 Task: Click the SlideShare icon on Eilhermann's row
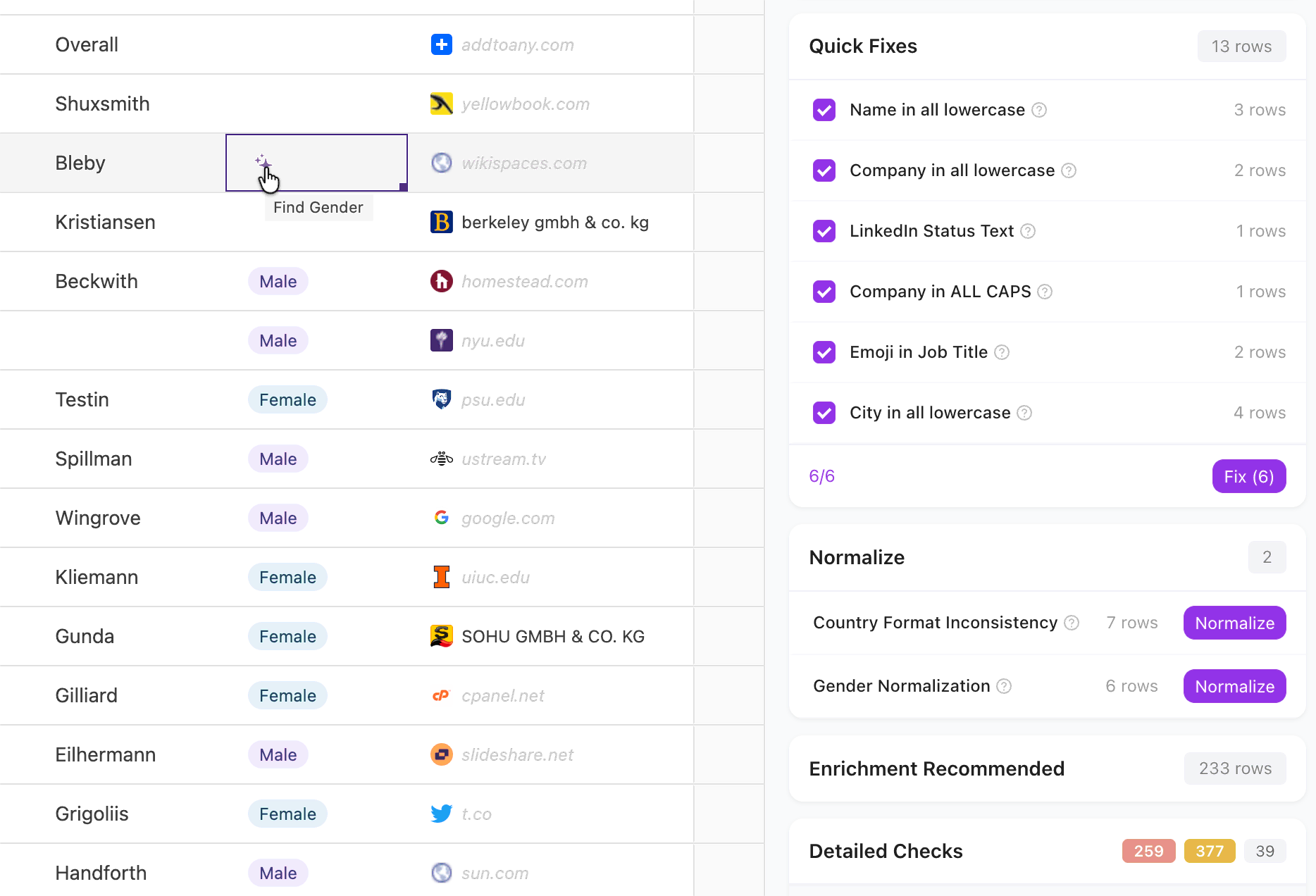[441, 754]
